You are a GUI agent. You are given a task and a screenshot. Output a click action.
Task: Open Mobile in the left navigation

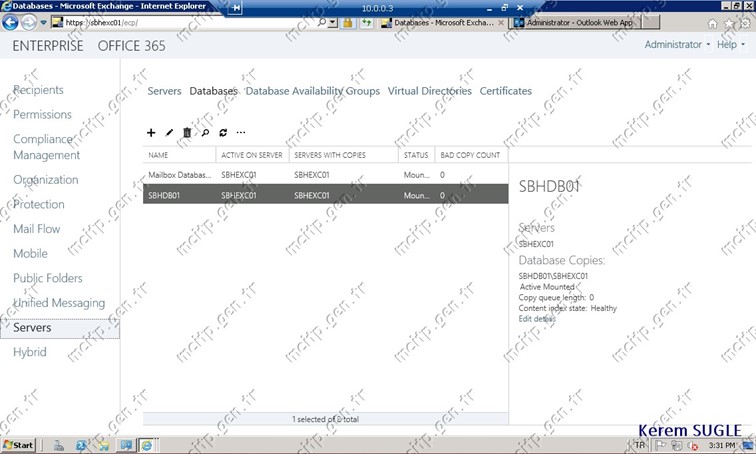point(30,254)
